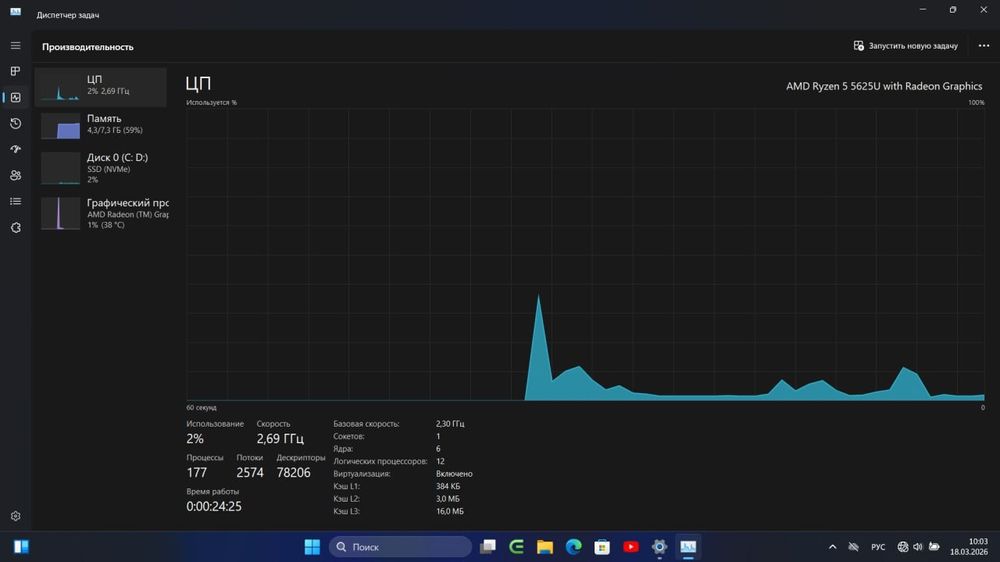The width and height of the screenshot is (1000, 562).
Task: Select Графический процессор performance item
Action: coord(101,214)
